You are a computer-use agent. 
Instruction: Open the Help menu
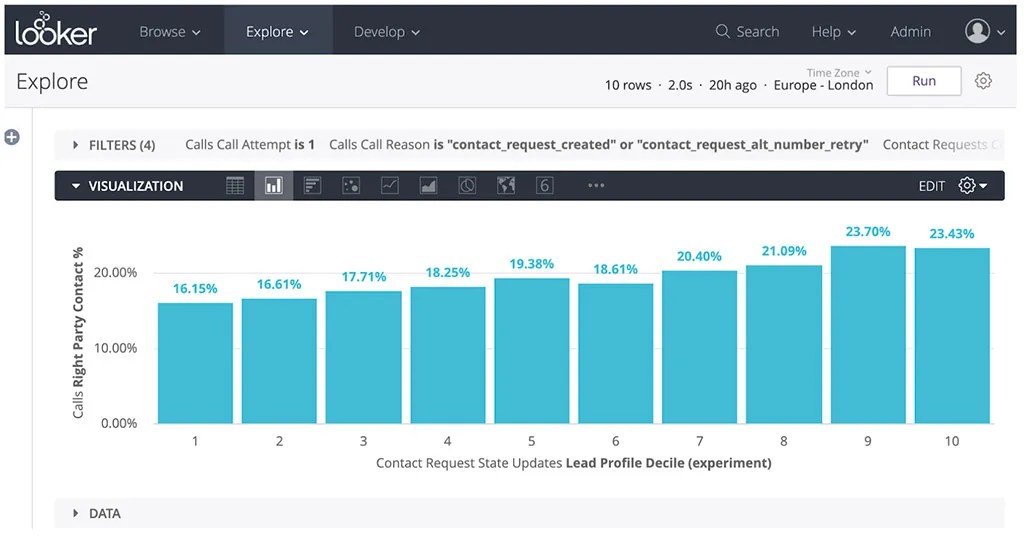coord(833,31)
